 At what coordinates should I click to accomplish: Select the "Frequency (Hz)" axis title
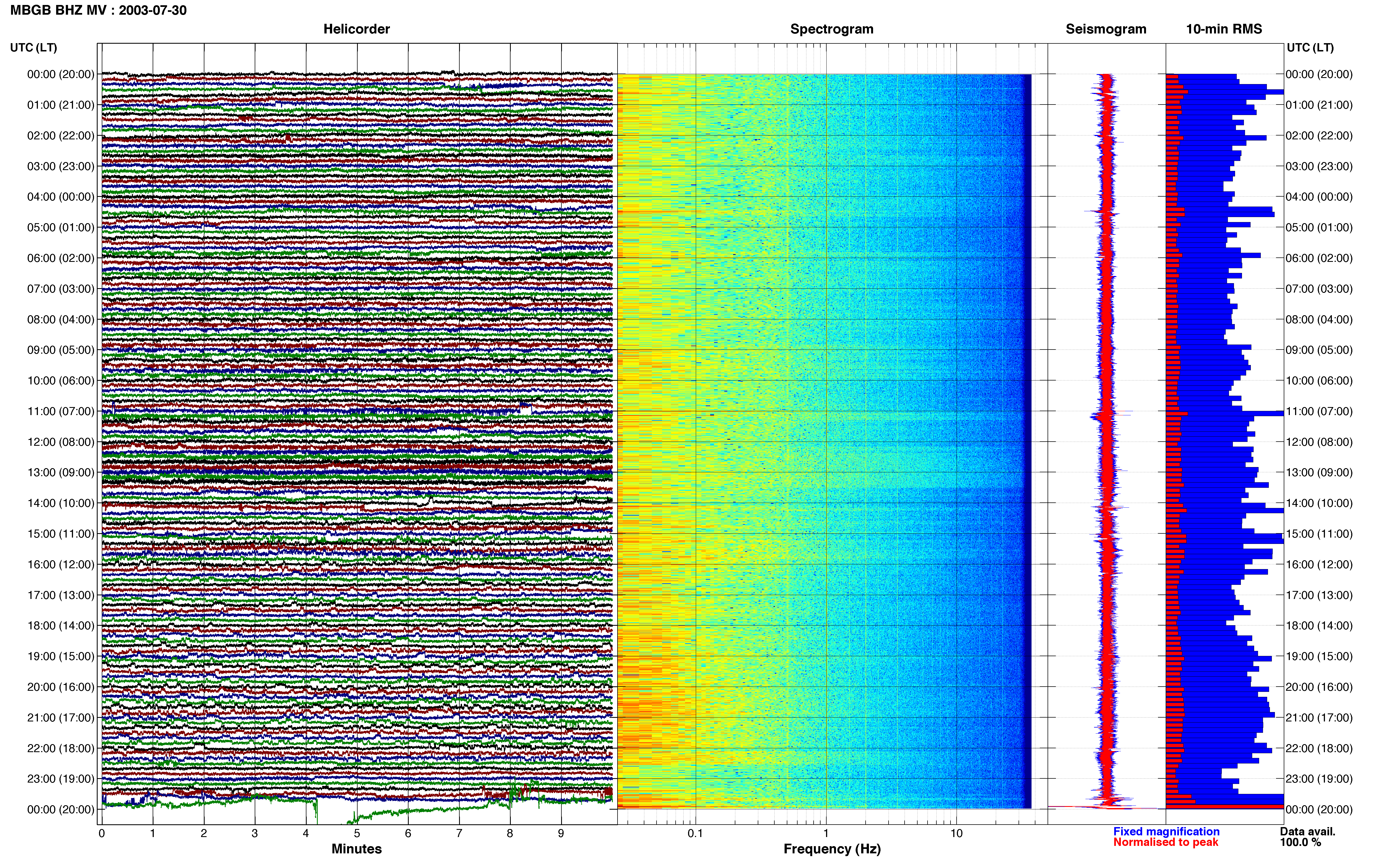(832, 849)
